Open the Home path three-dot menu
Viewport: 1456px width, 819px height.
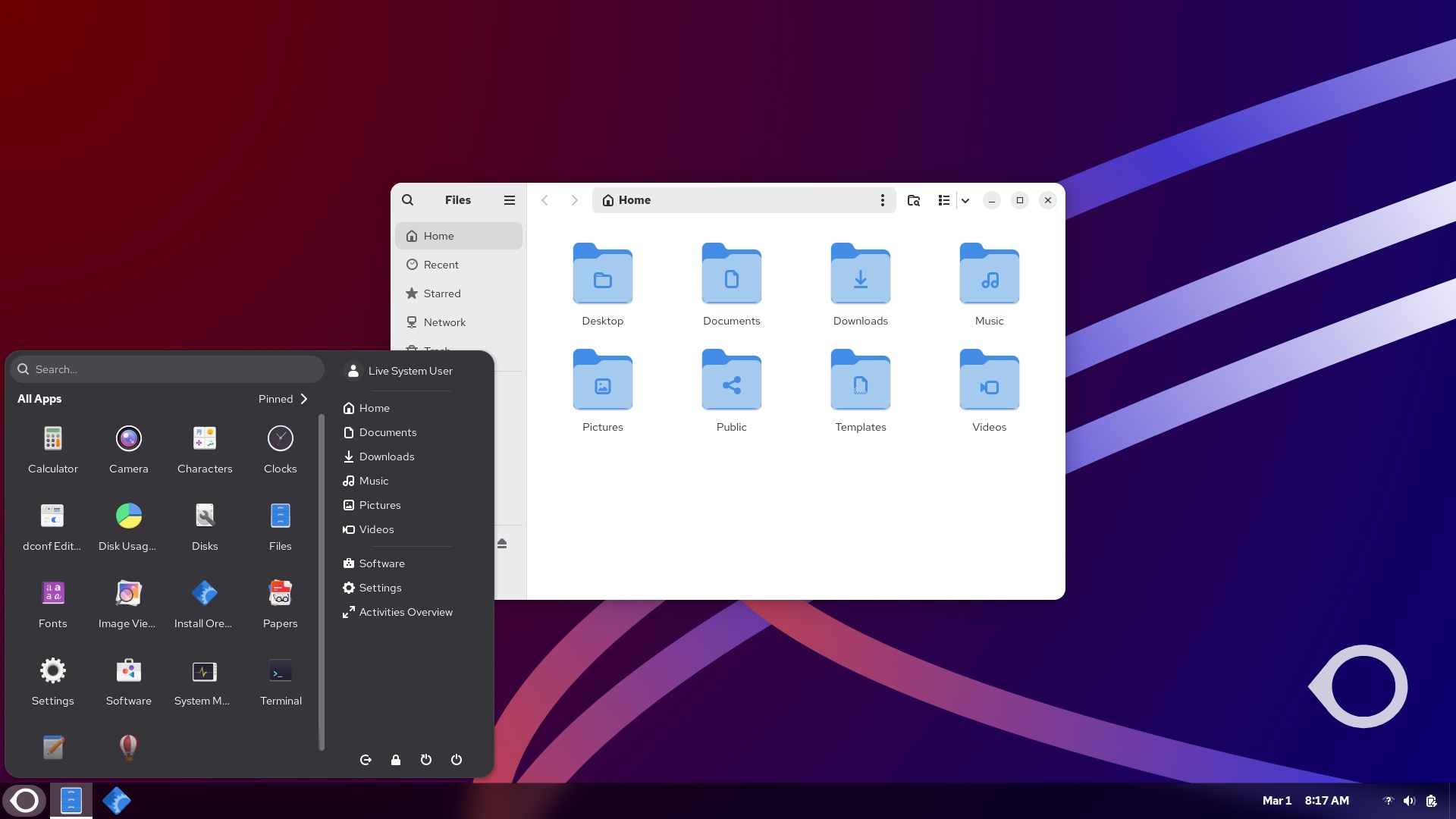tap(882, 200)
